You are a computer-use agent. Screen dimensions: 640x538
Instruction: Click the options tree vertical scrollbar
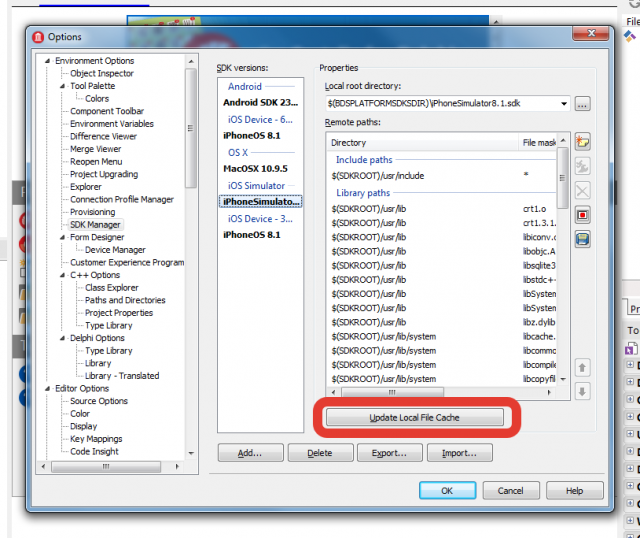[x=191, y=129]
